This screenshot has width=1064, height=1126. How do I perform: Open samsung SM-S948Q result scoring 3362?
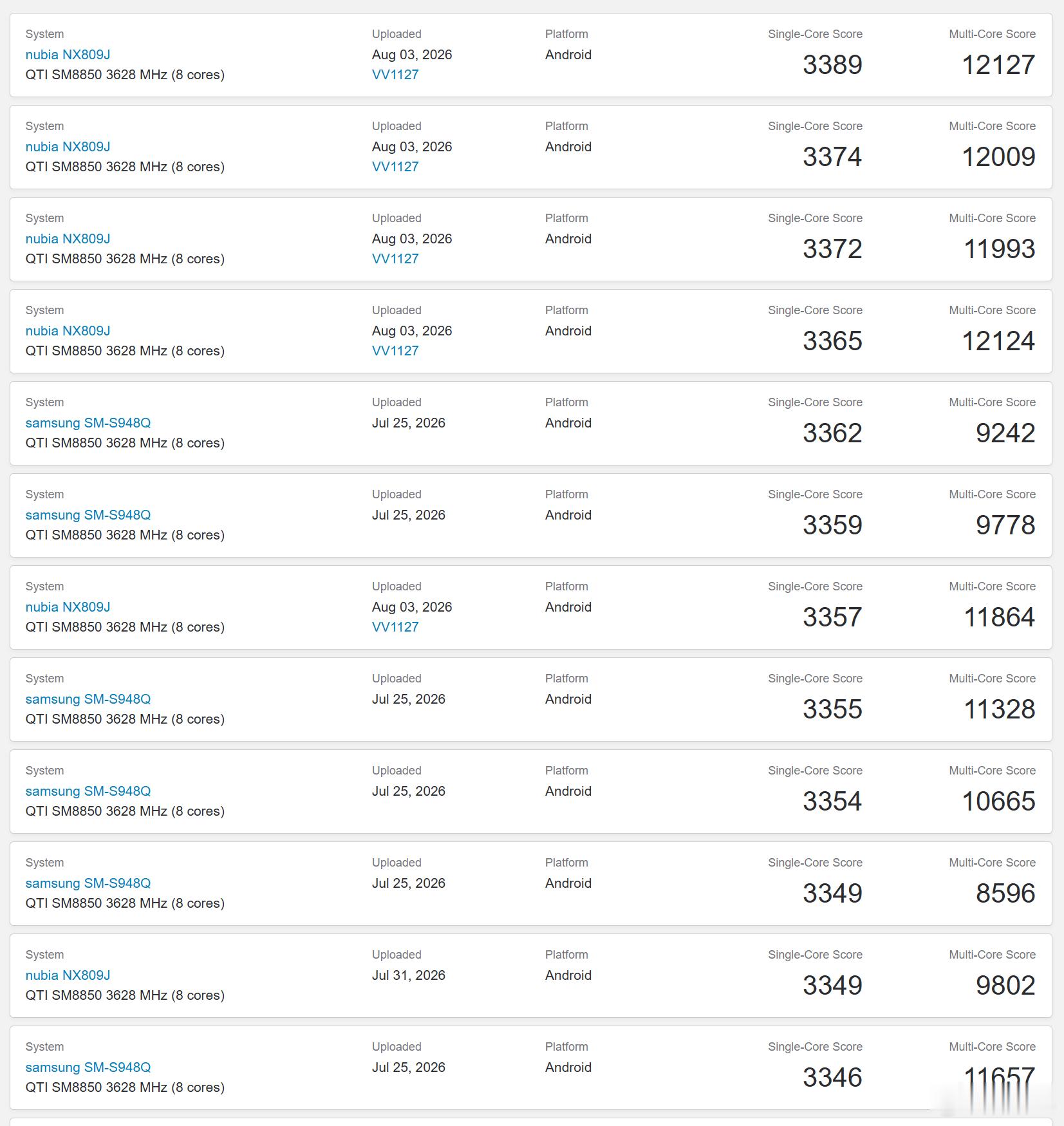tap(88, 423)
